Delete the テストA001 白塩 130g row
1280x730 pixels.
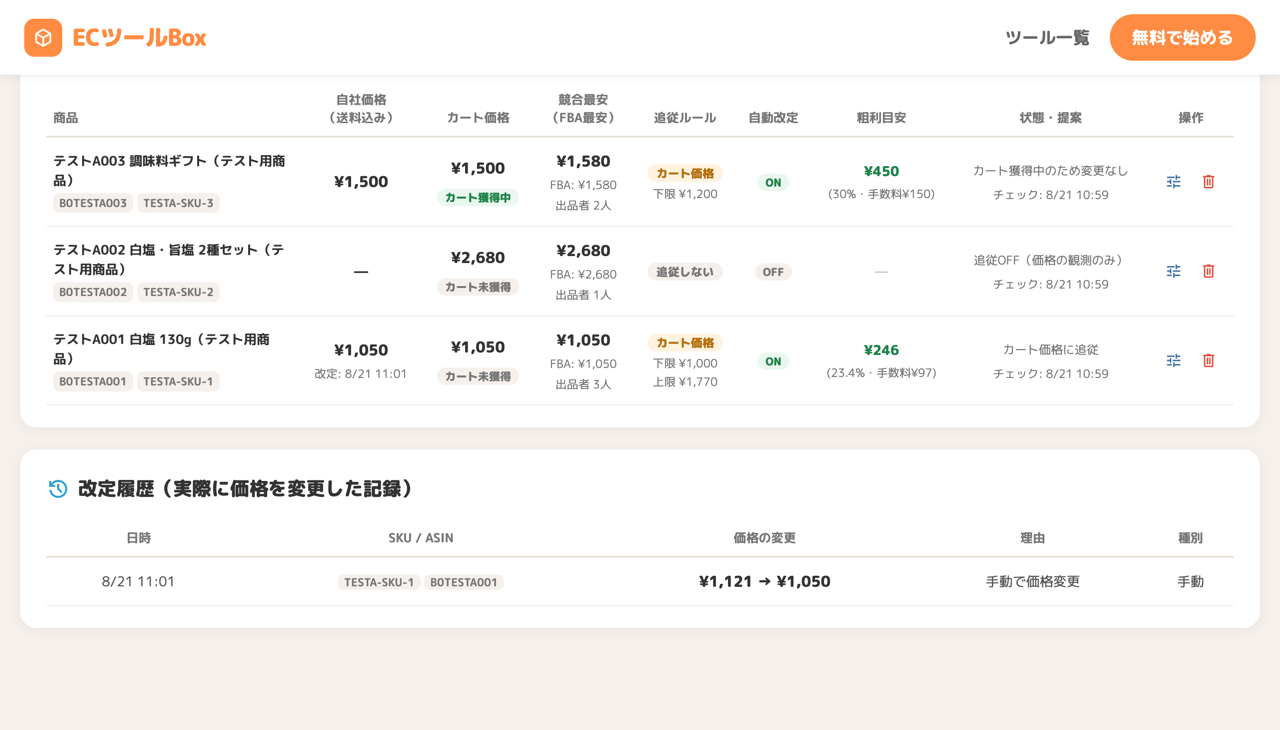(x=1208, y=360)
